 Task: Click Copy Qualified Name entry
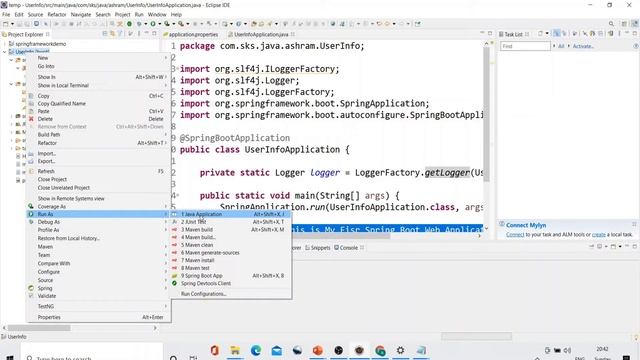tap(98, 103)
